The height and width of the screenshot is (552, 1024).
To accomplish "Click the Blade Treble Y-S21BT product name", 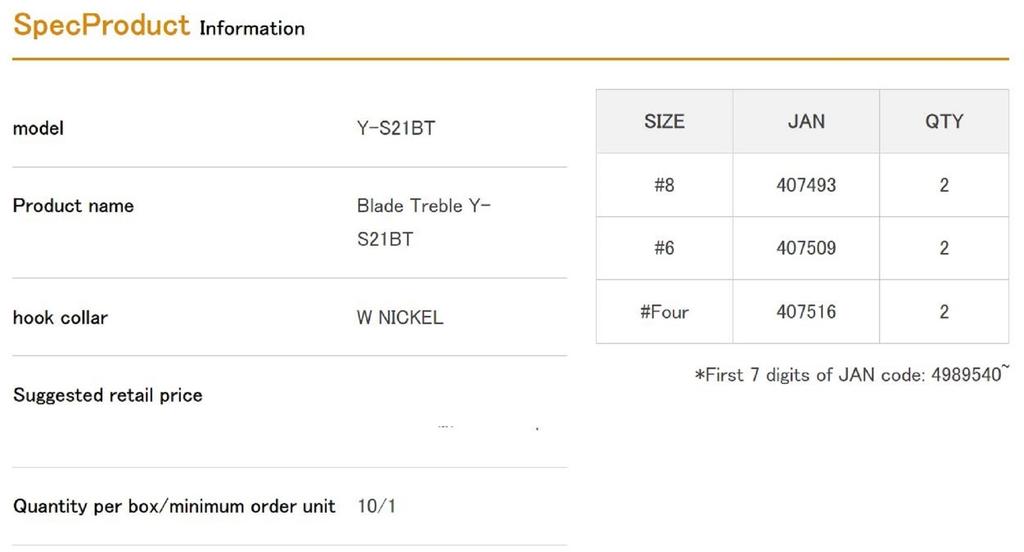I will click(x=423, y=222).
